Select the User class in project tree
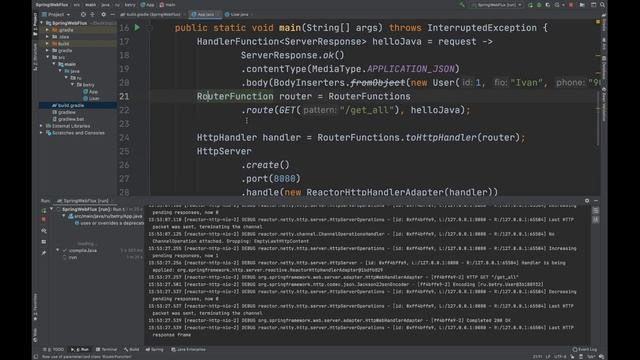The width and height of the screenshot is (640, 360). (91, 98)
